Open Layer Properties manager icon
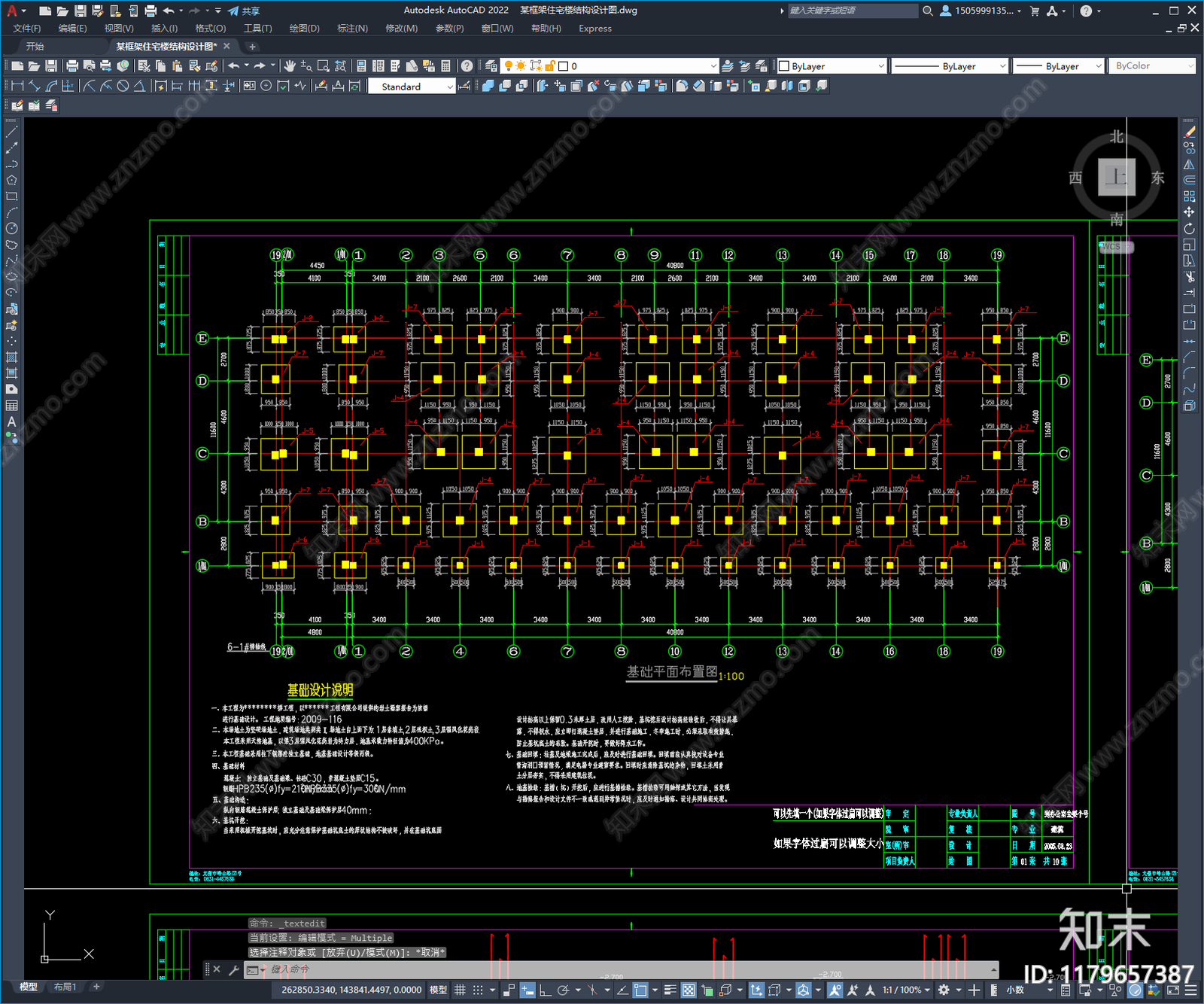The height and width of the screenshot is (1004, 1204). (491, 66)
